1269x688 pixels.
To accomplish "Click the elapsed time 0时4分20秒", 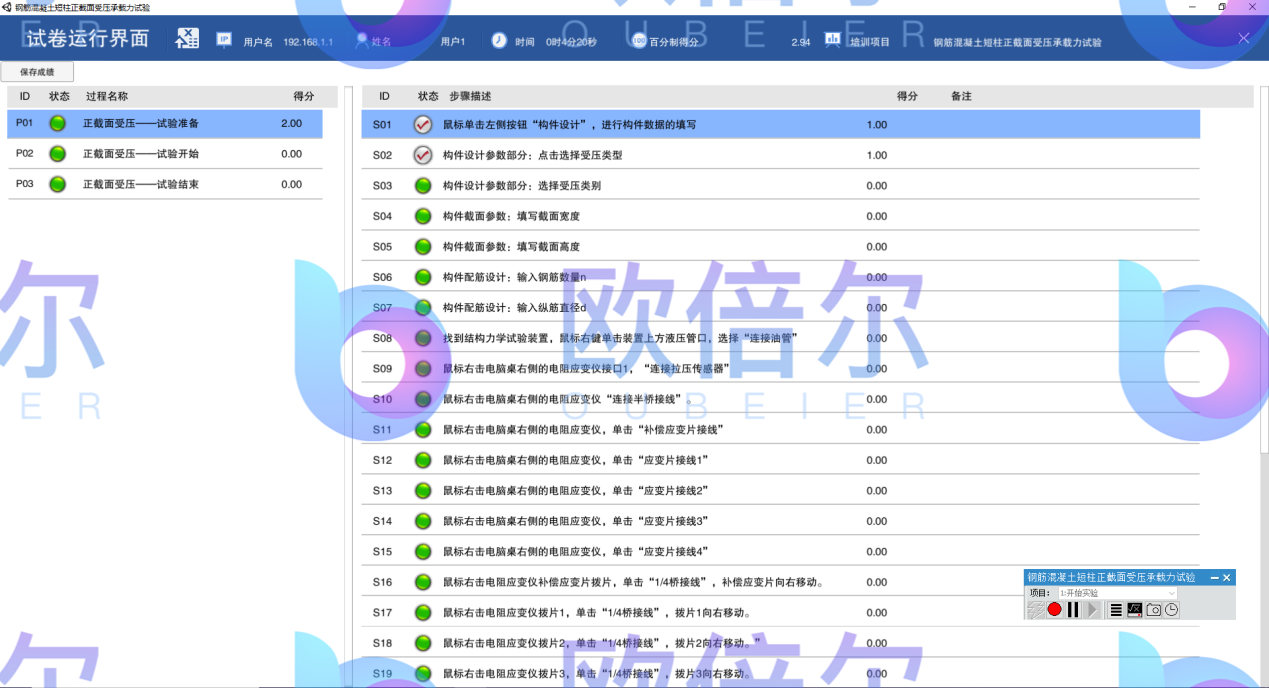I will [571, 42].
